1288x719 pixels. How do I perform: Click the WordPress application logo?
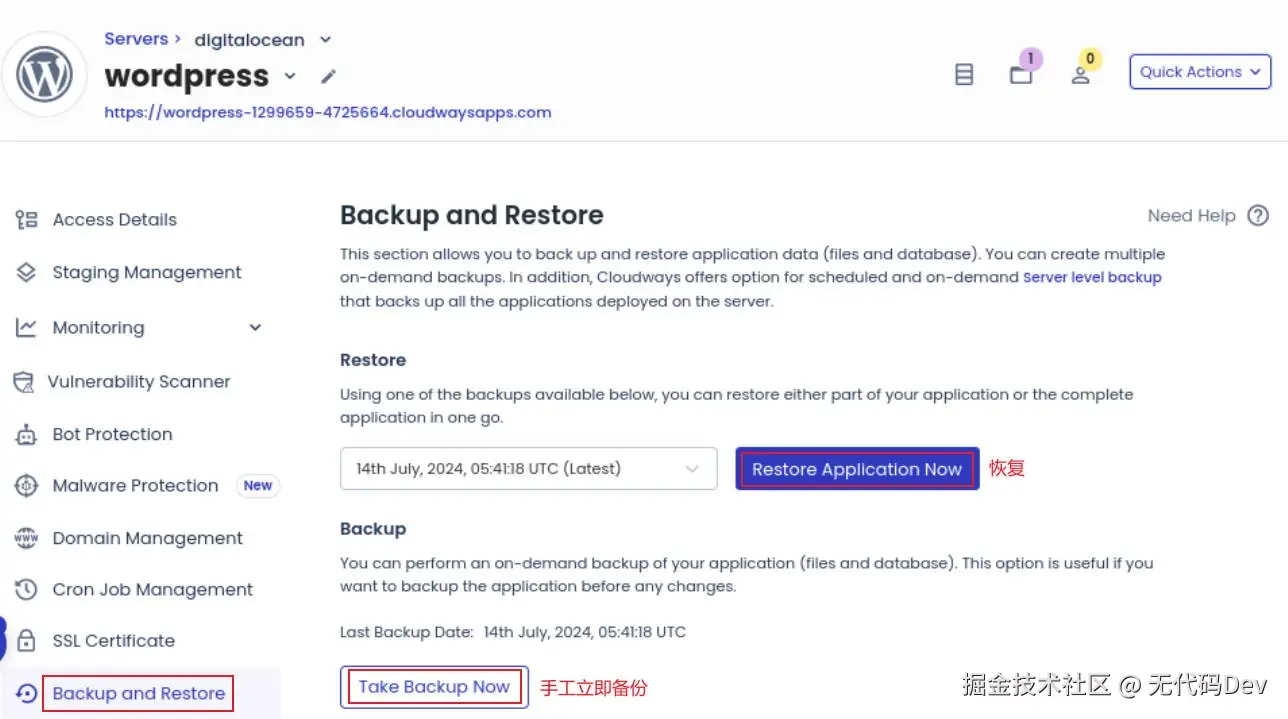45,74
